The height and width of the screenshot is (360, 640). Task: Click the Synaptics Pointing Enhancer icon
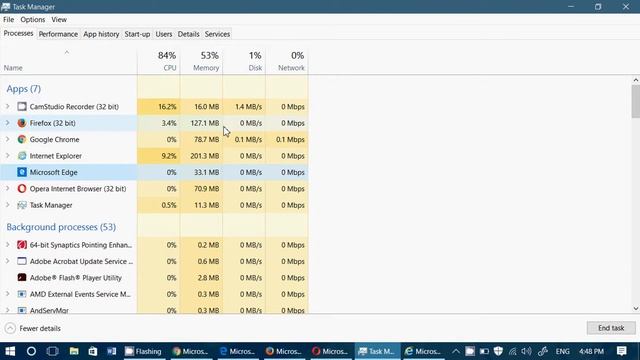[22, 245]
